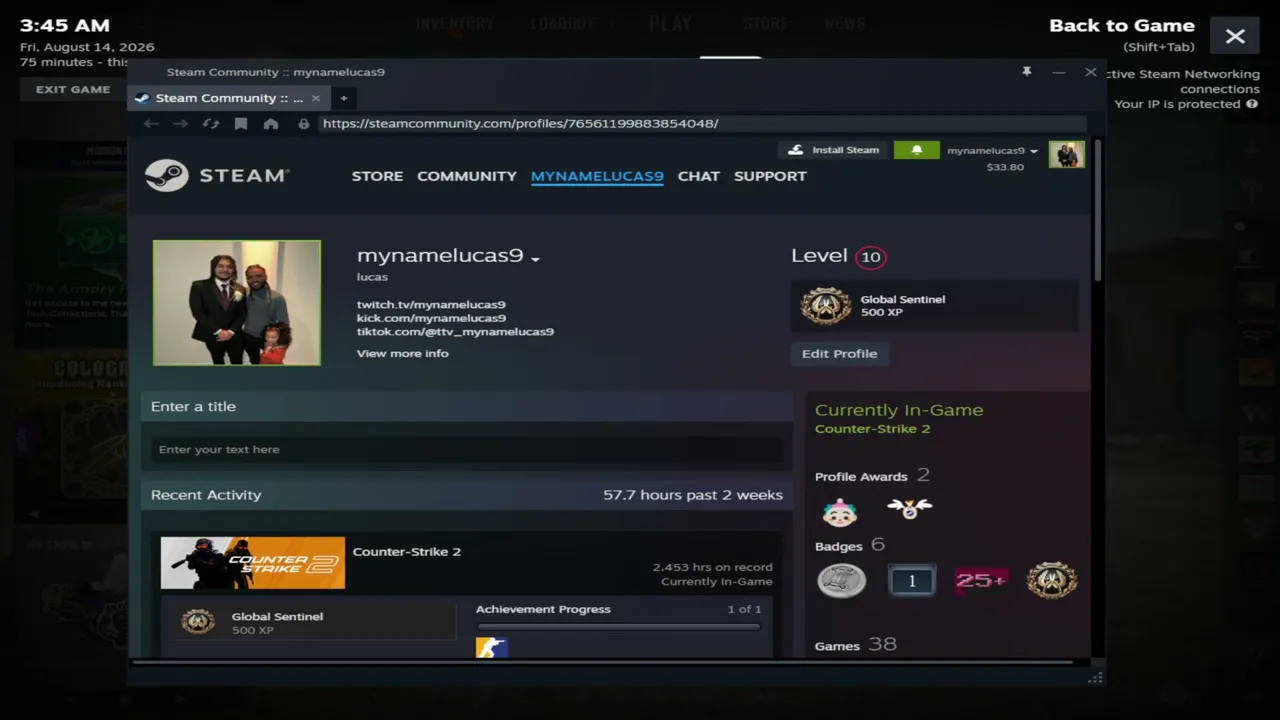Open the COMMUNITY menu

467,176
